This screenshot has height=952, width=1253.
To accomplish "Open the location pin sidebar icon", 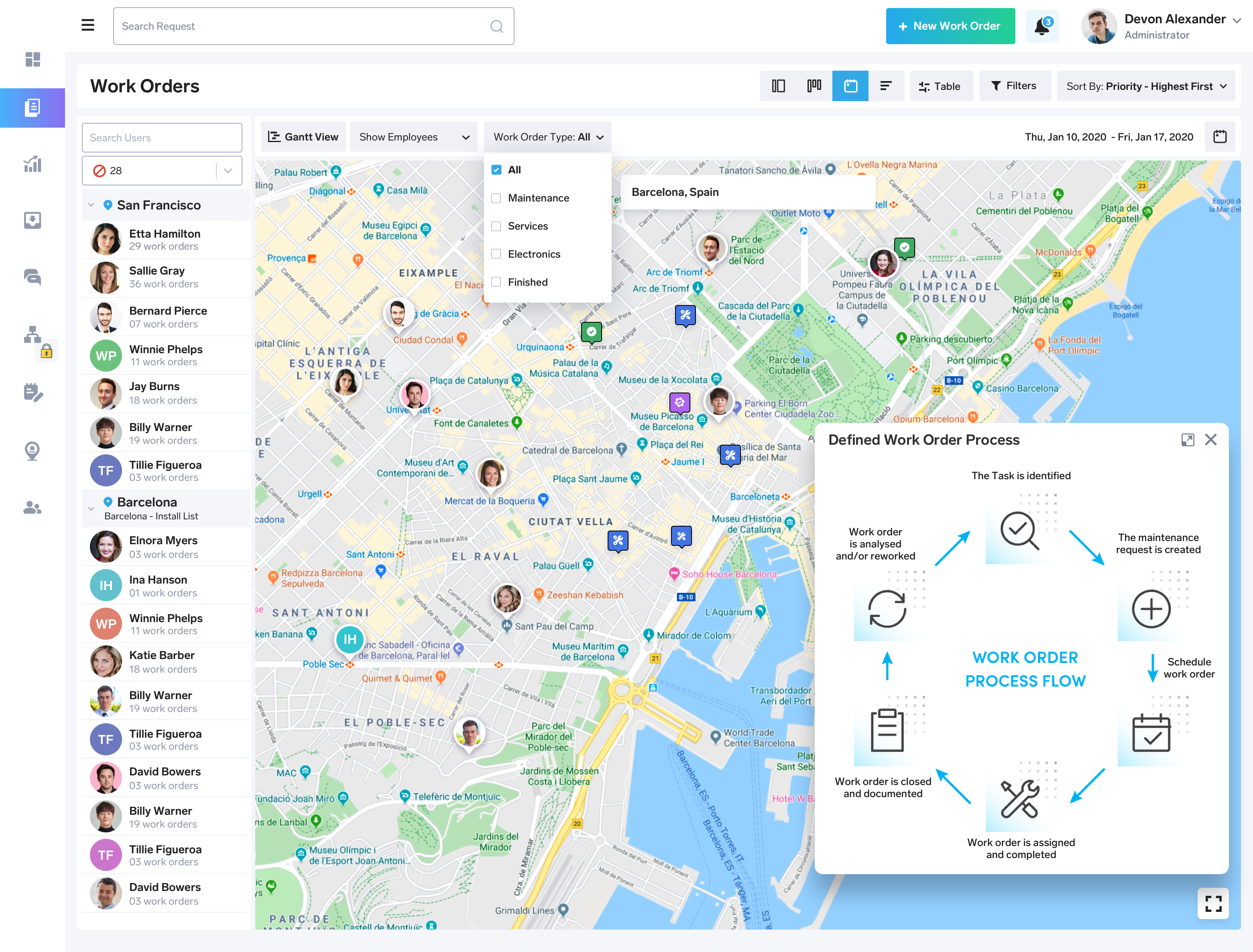I will click(x=32, y=451).
